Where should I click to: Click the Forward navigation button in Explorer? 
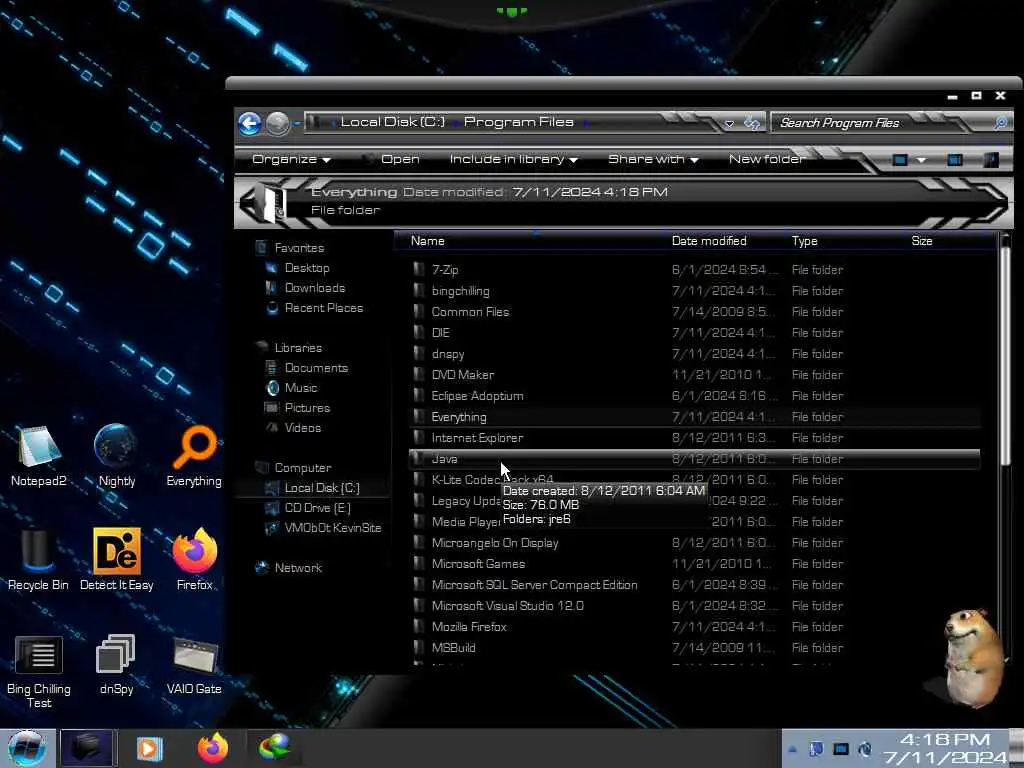pos(278,123)
